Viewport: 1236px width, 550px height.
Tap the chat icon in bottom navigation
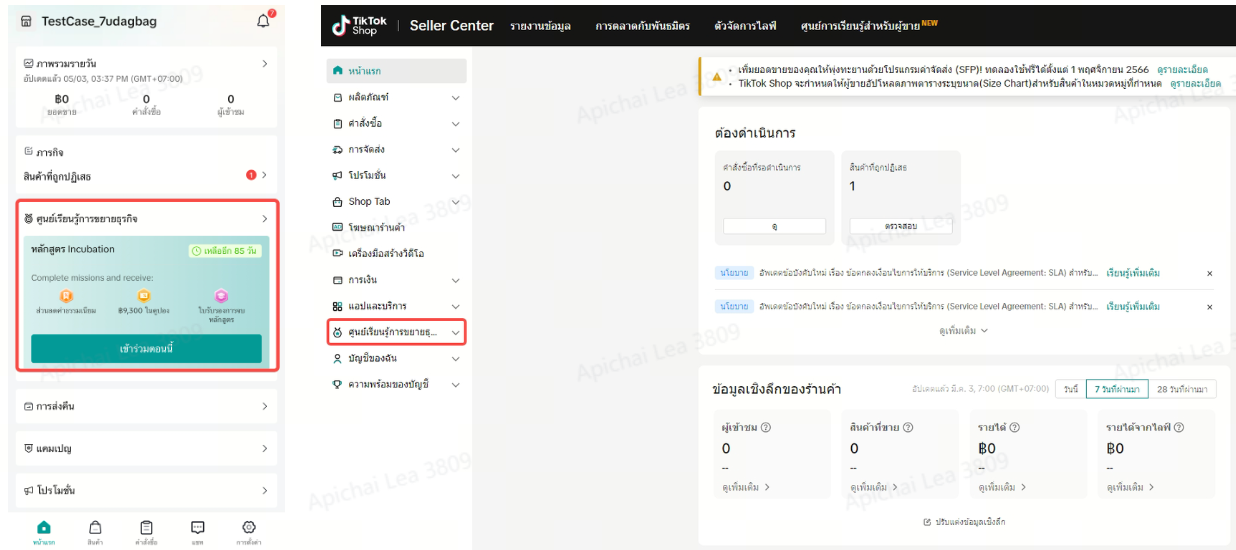click(198, 528)
